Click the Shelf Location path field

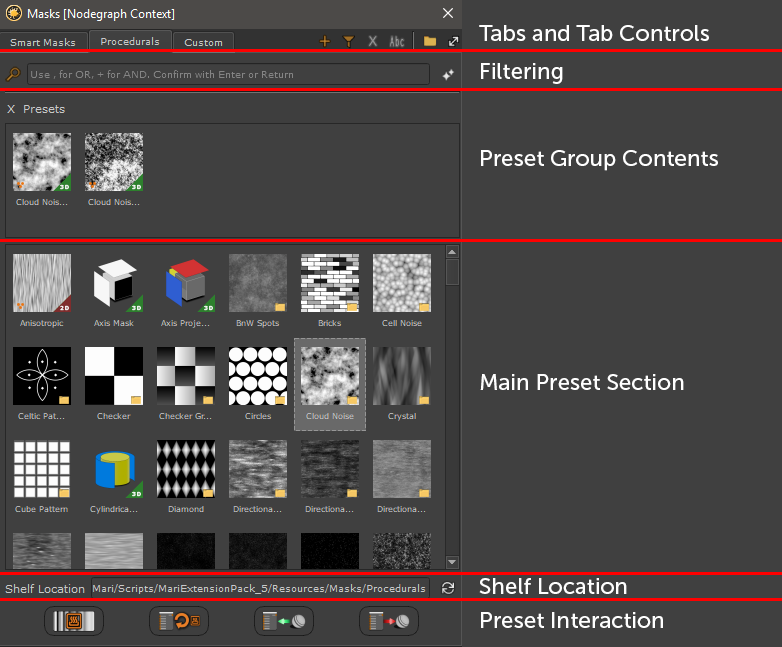tap(259, 589)
